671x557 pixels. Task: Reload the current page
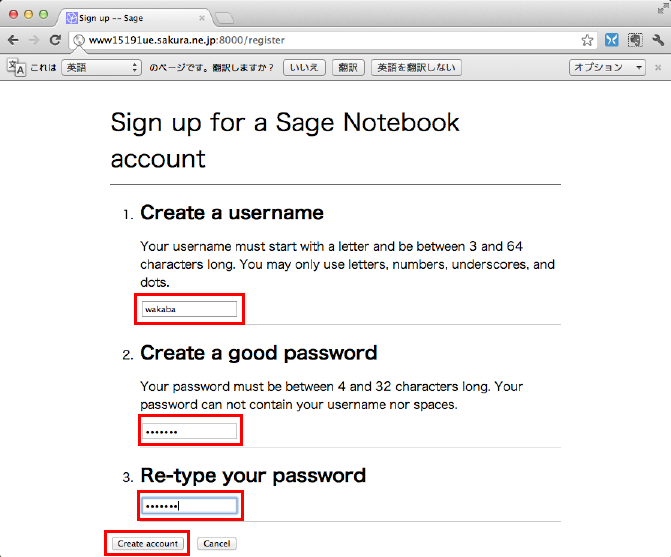coord(56,40)
